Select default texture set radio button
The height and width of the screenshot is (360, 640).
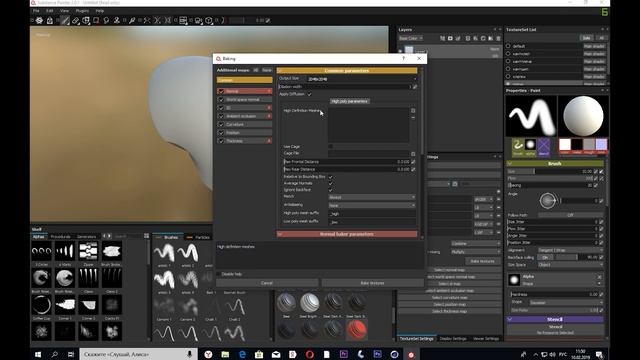pyautogui.click(x=508, y=46)
